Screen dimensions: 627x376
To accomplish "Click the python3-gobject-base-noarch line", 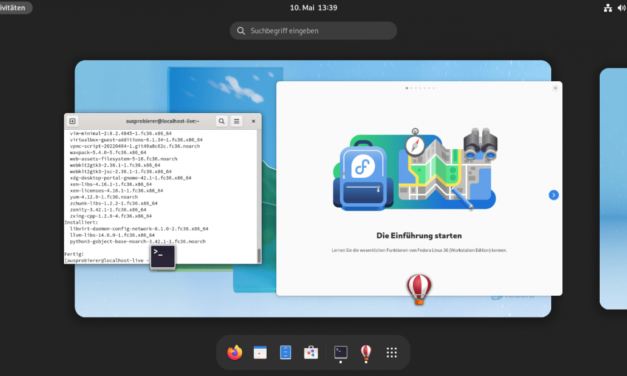I will (138, 242).
